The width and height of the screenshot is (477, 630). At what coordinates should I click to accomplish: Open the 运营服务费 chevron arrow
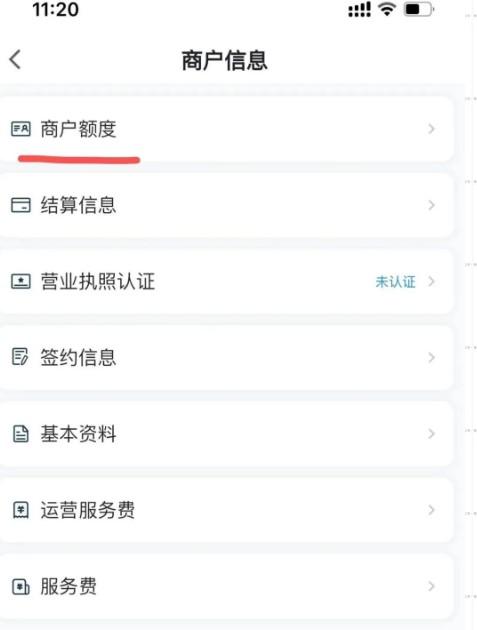coord(432,510)
